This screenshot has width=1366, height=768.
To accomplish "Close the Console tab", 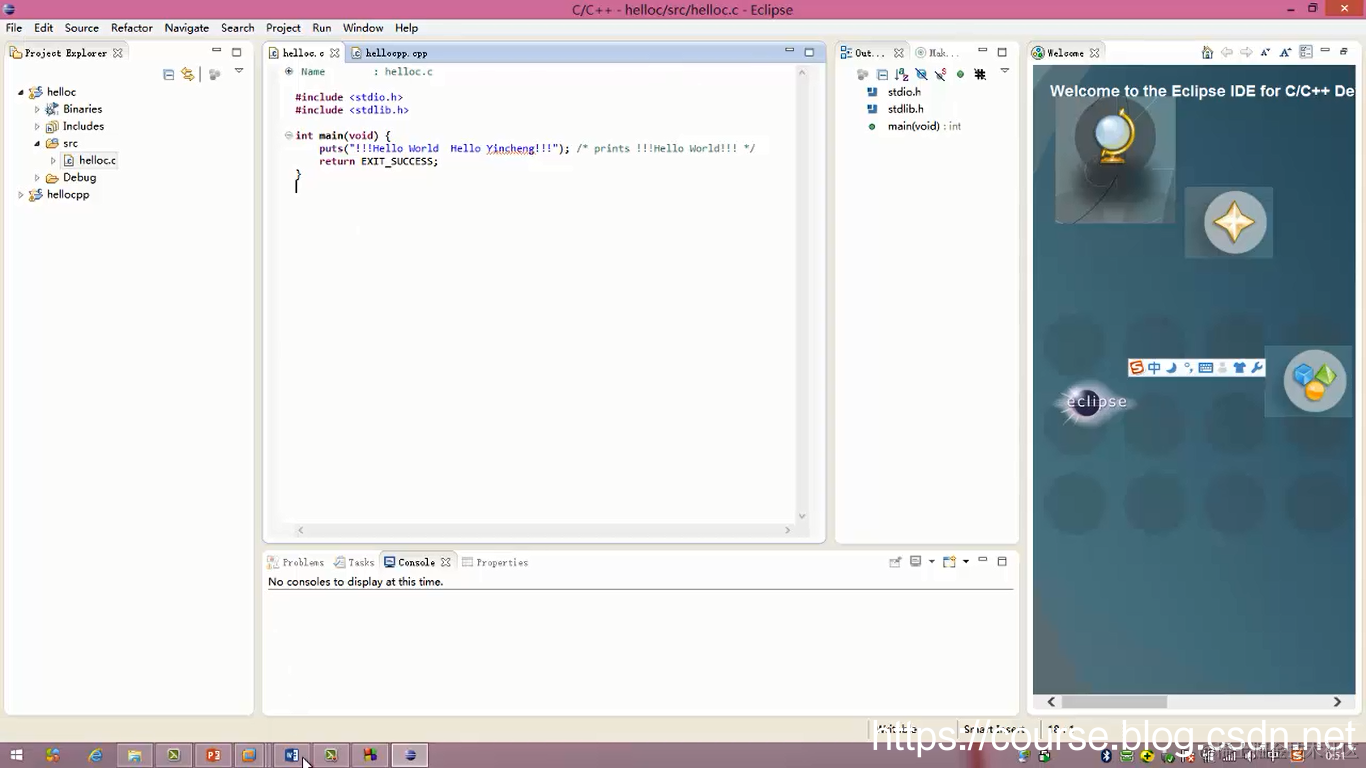I will point(446,562).
